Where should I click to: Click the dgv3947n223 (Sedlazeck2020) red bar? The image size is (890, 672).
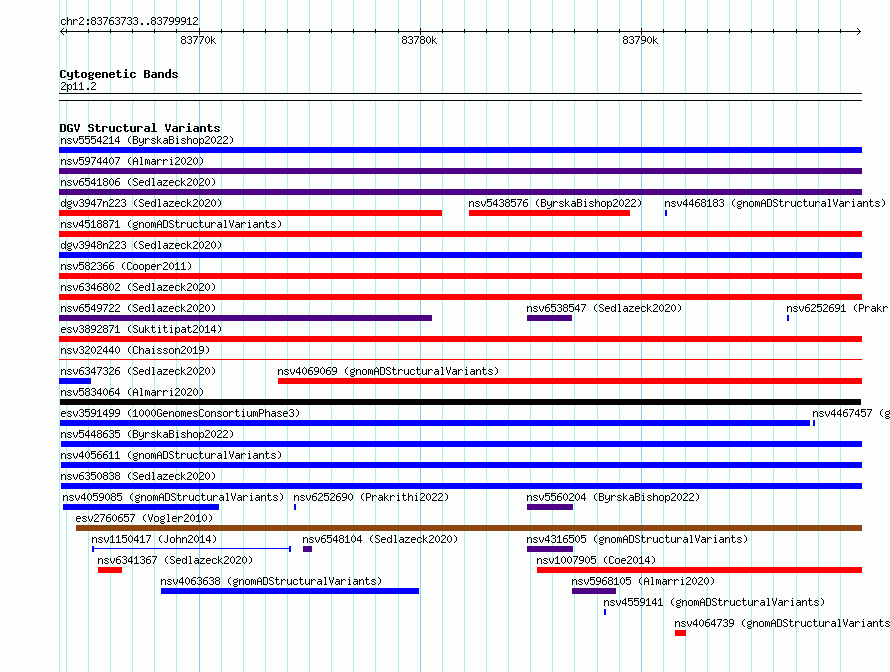[250, 213]
